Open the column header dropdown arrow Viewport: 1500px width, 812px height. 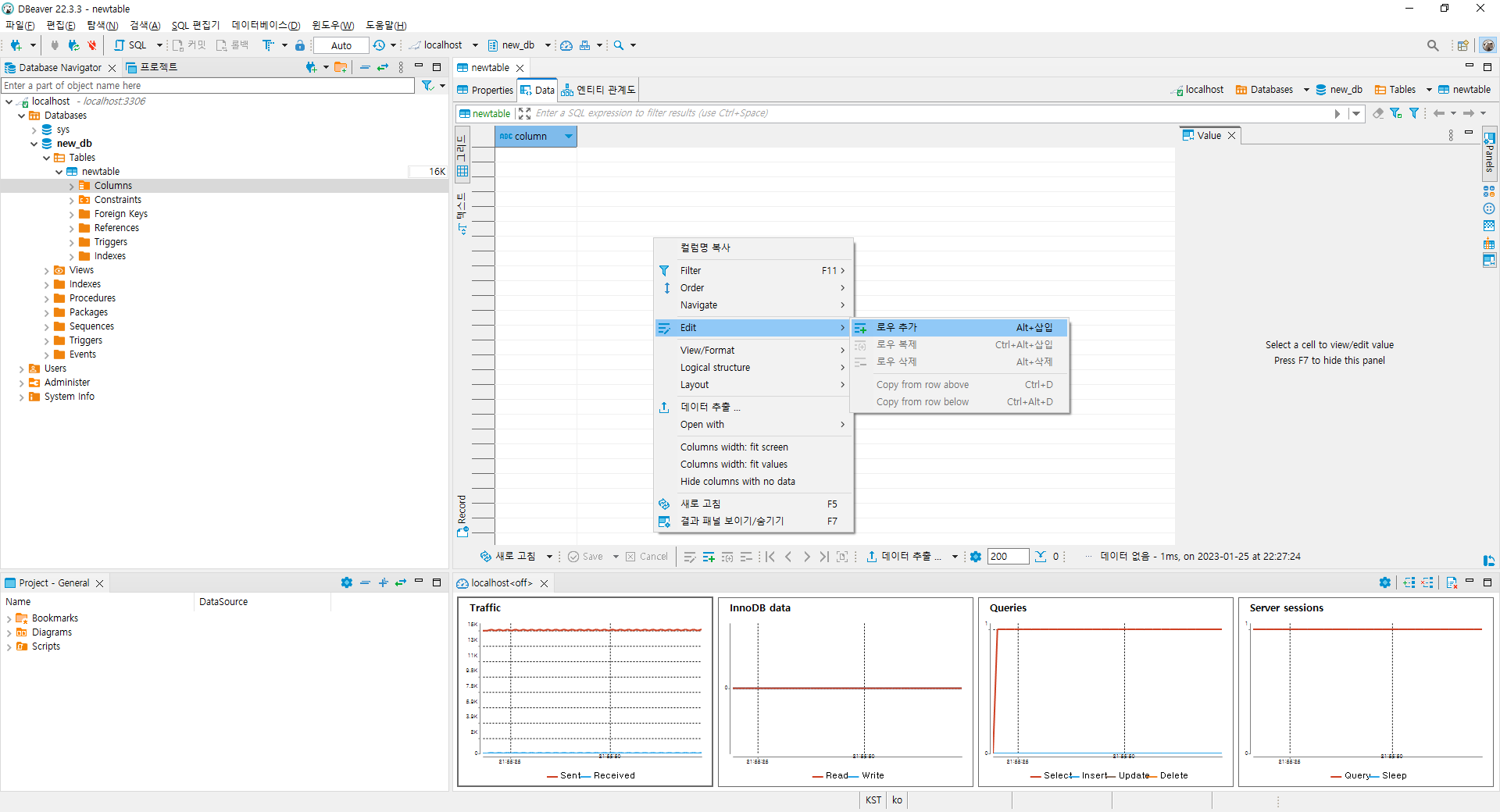click(x=568, y=137)
